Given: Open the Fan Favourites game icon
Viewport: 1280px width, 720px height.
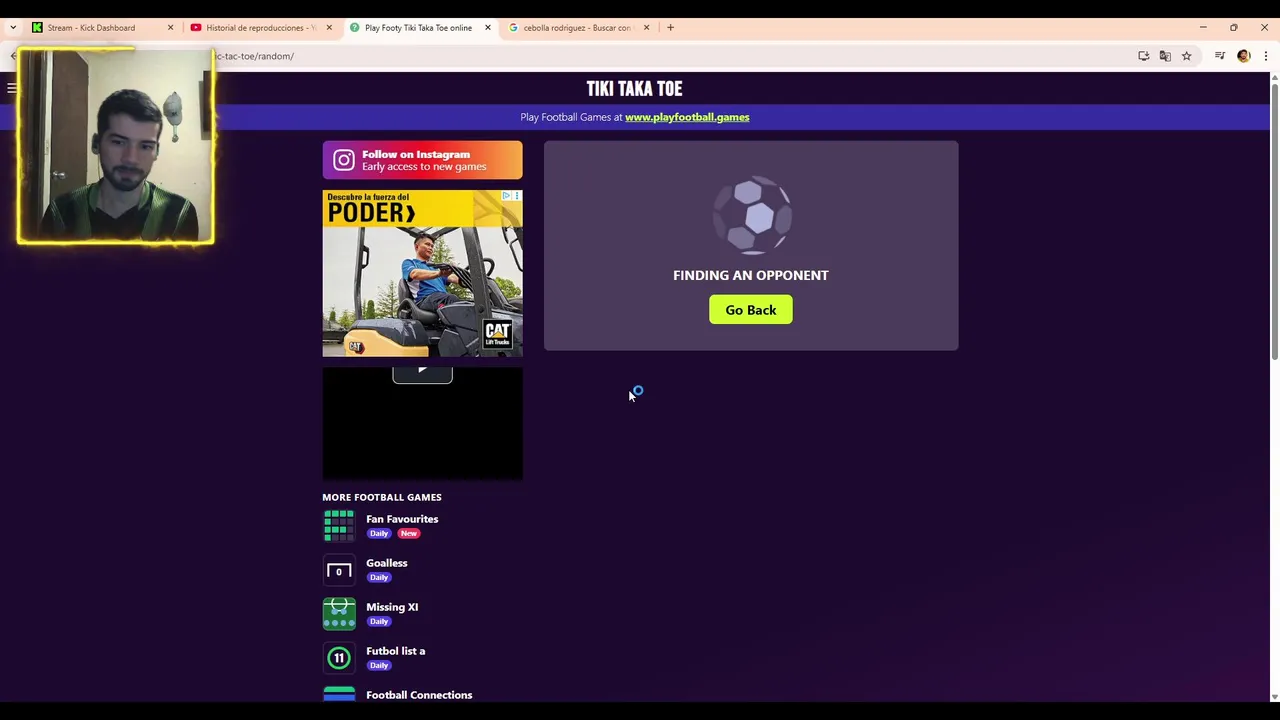Looking at the screenshot, I should coord(339,526).
